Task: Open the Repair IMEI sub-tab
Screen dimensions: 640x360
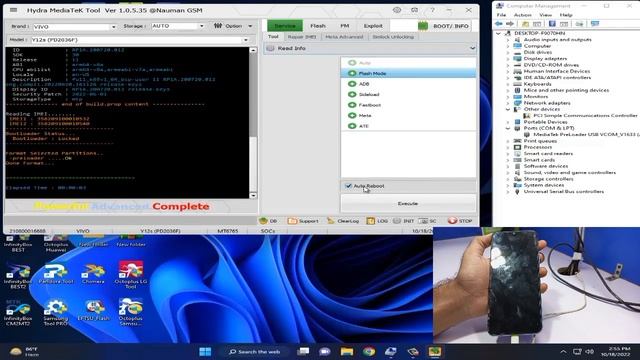Action: [x=302, y=37]
